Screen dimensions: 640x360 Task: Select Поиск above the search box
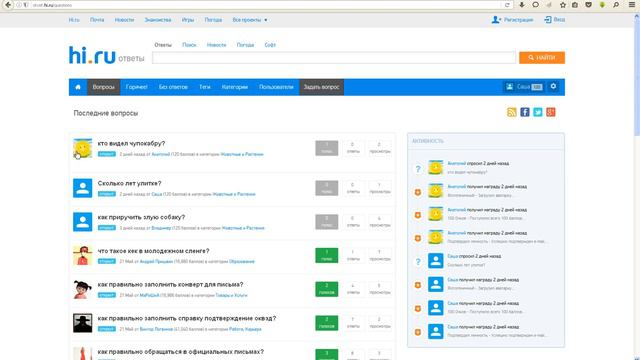[x=189, y=45]
